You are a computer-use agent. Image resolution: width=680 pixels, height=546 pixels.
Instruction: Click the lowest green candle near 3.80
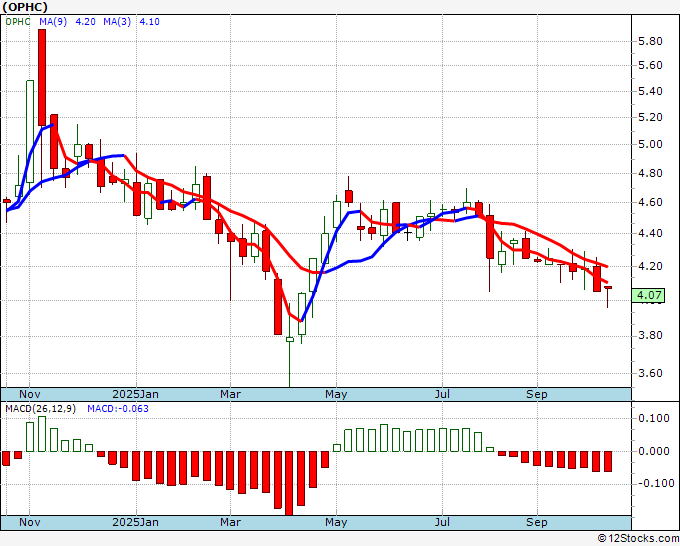click(x=290, y=339)
